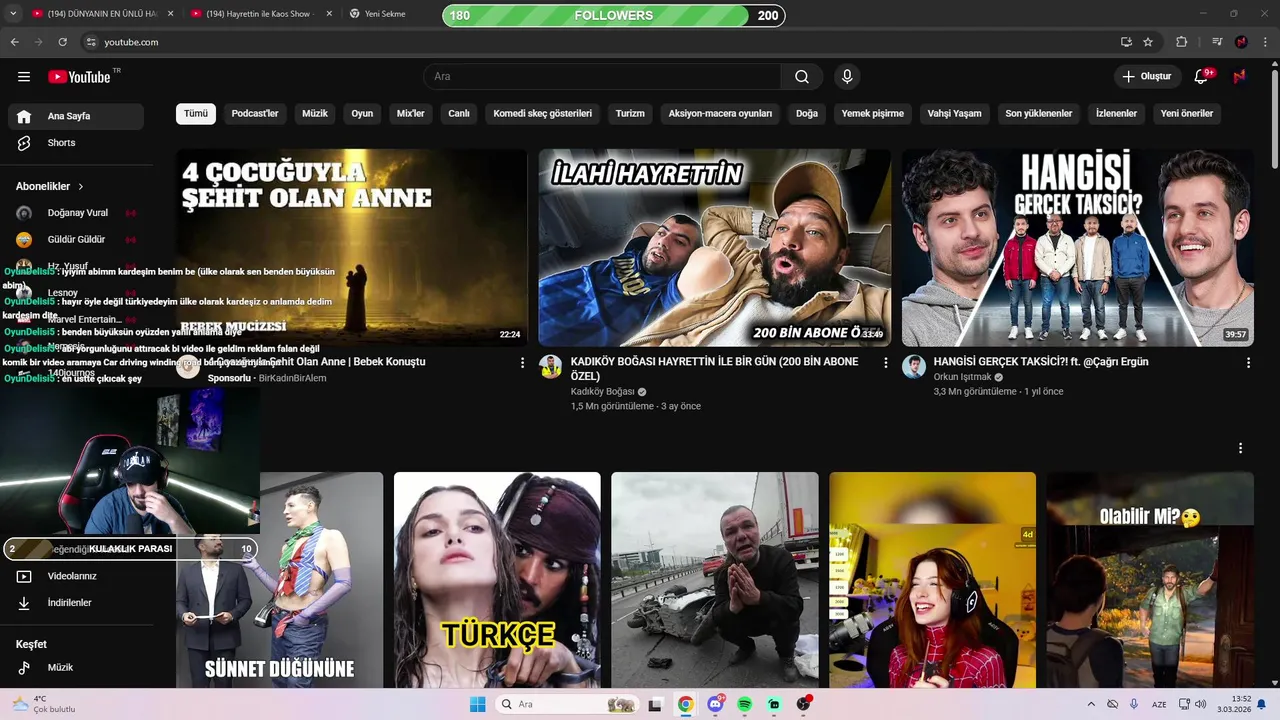The width and height of the screenshot is (1280, 720).
Task: Switch to Yeni Sekme browser tab
Action: [385, 14]
